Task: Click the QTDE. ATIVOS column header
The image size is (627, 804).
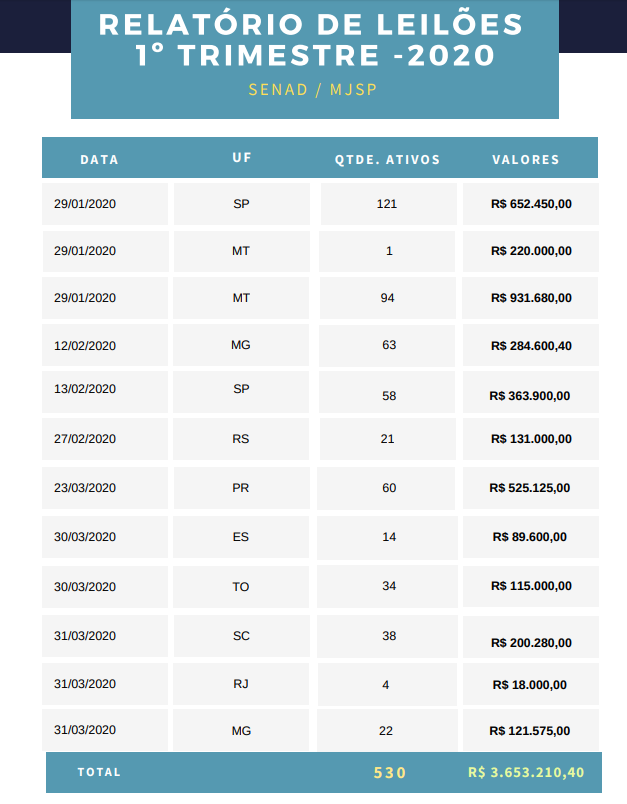Action: (x=387, y=159)
